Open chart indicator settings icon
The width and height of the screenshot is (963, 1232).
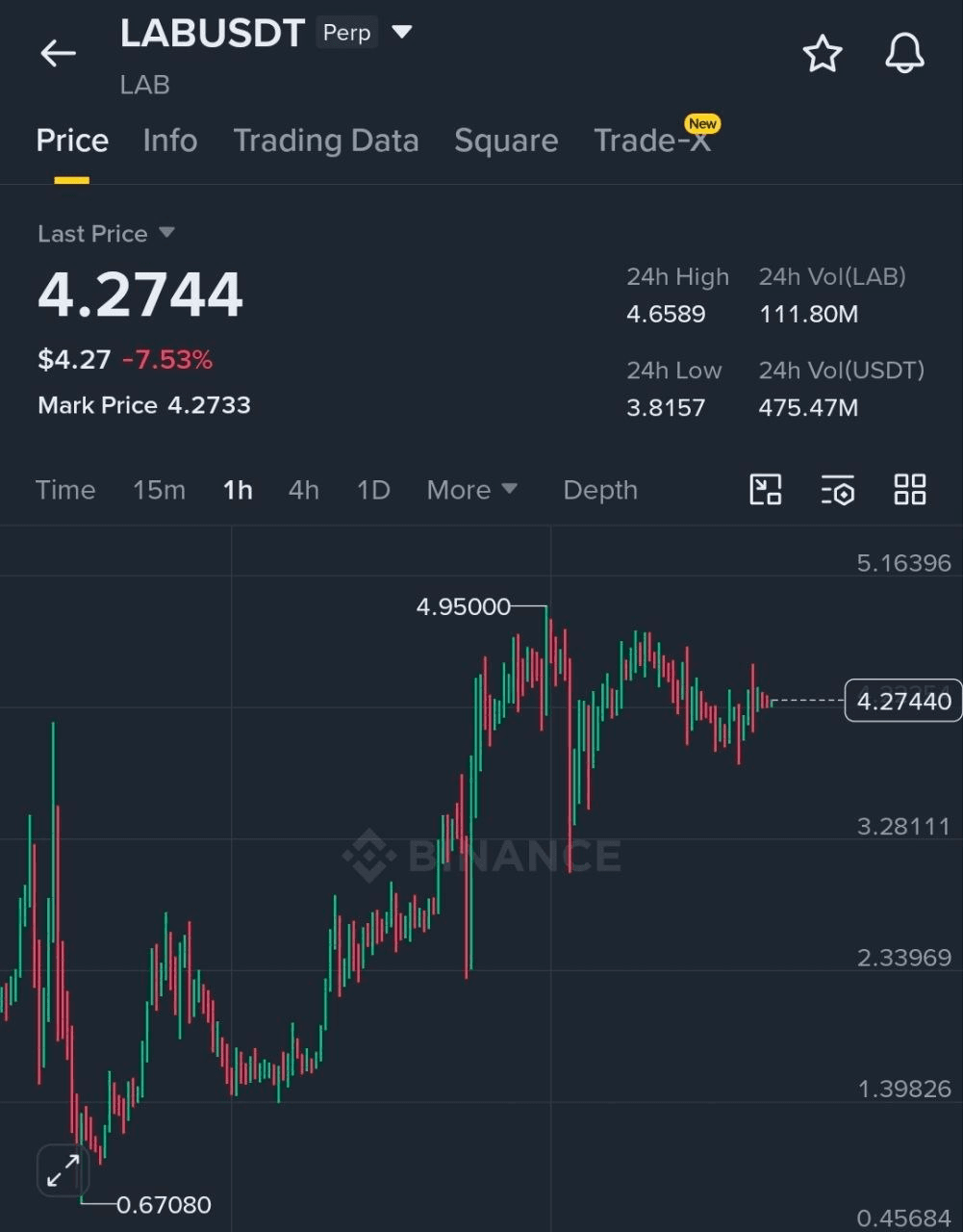pos(838,490)
